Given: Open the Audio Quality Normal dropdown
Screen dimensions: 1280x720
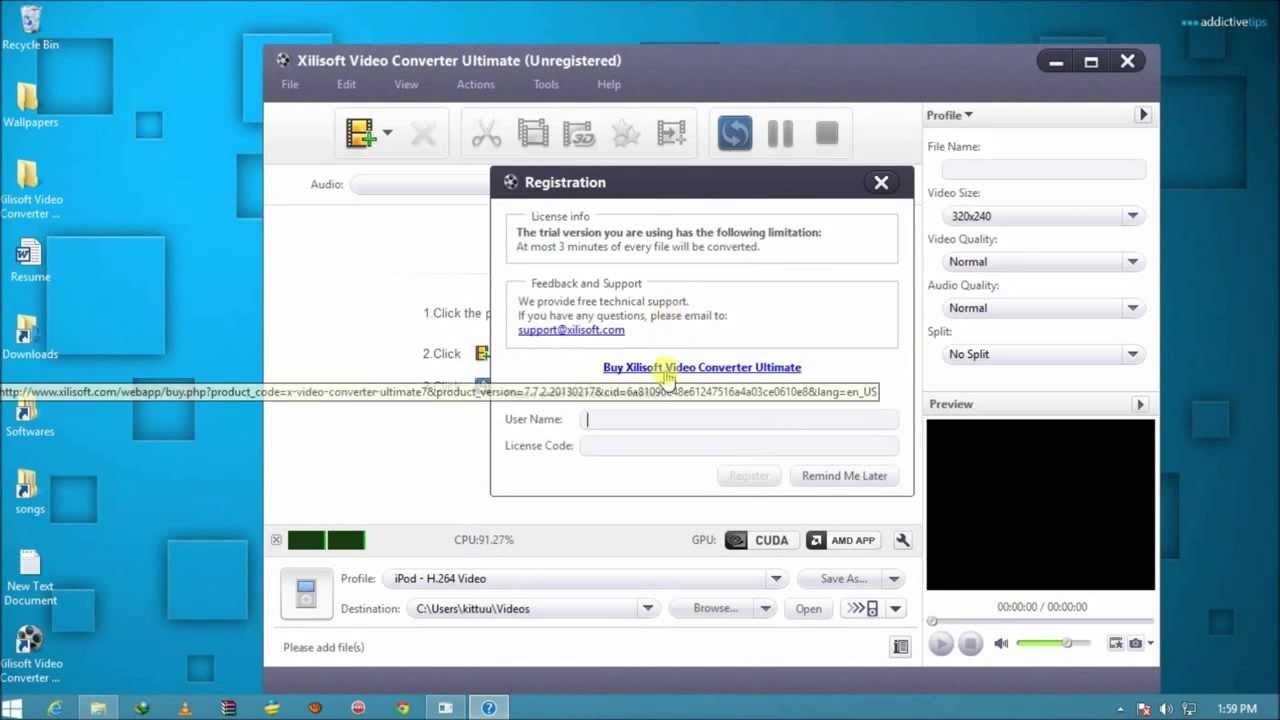Looking at the screenshot, I should coord(1044,308).
